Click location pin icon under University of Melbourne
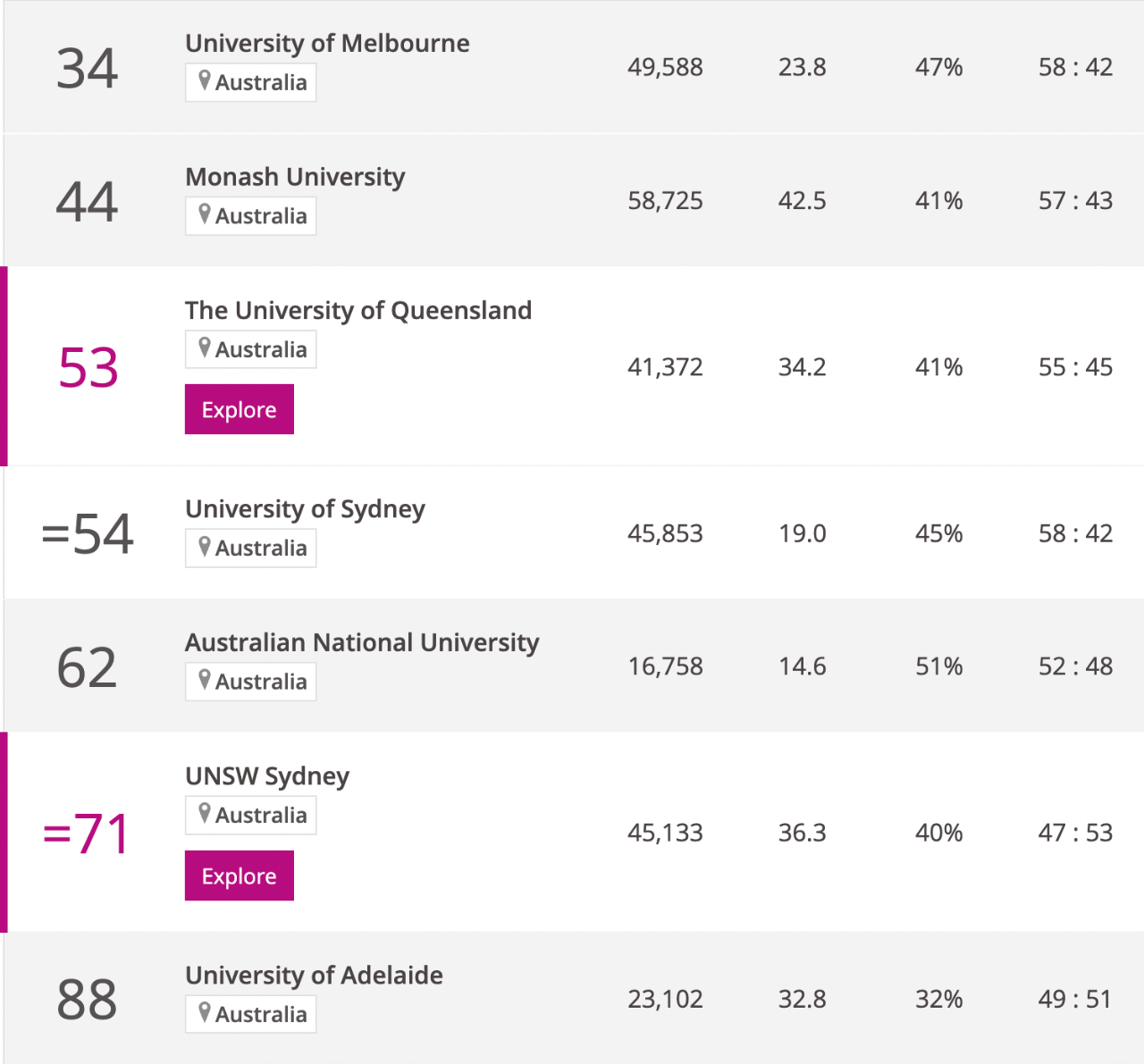The image size is (1144, 1064). [205, 81]
